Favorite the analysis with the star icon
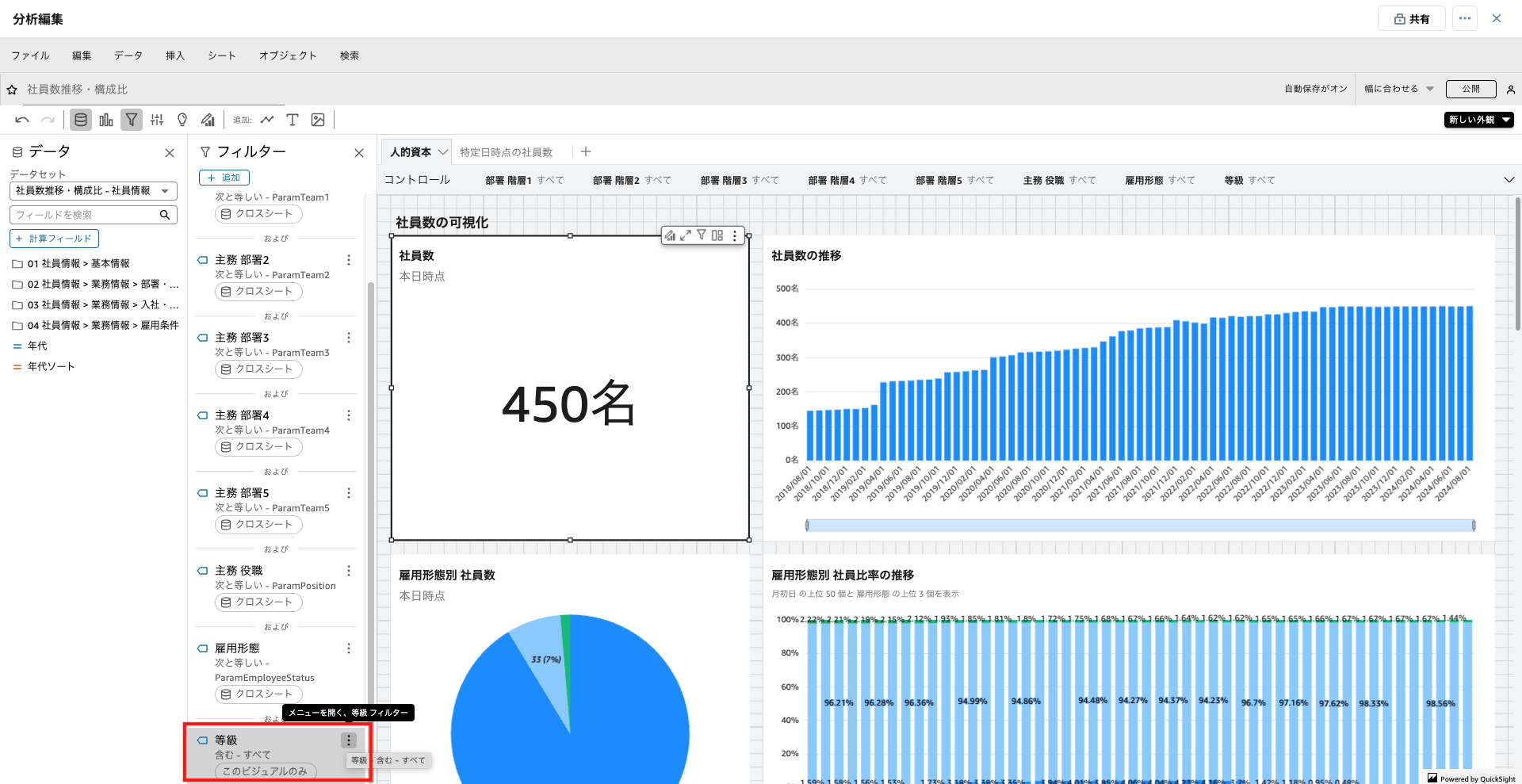This screenshot has height=784, width=1522. tap(12, 90)
